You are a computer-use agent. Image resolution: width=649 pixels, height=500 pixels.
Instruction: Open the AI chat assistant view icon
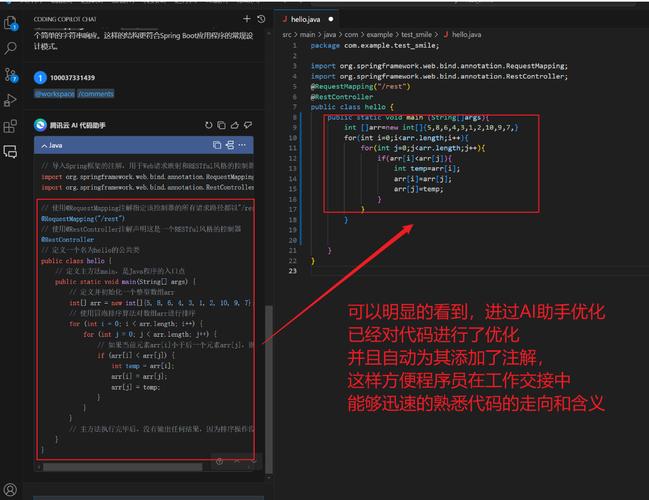tap(10, 152)
